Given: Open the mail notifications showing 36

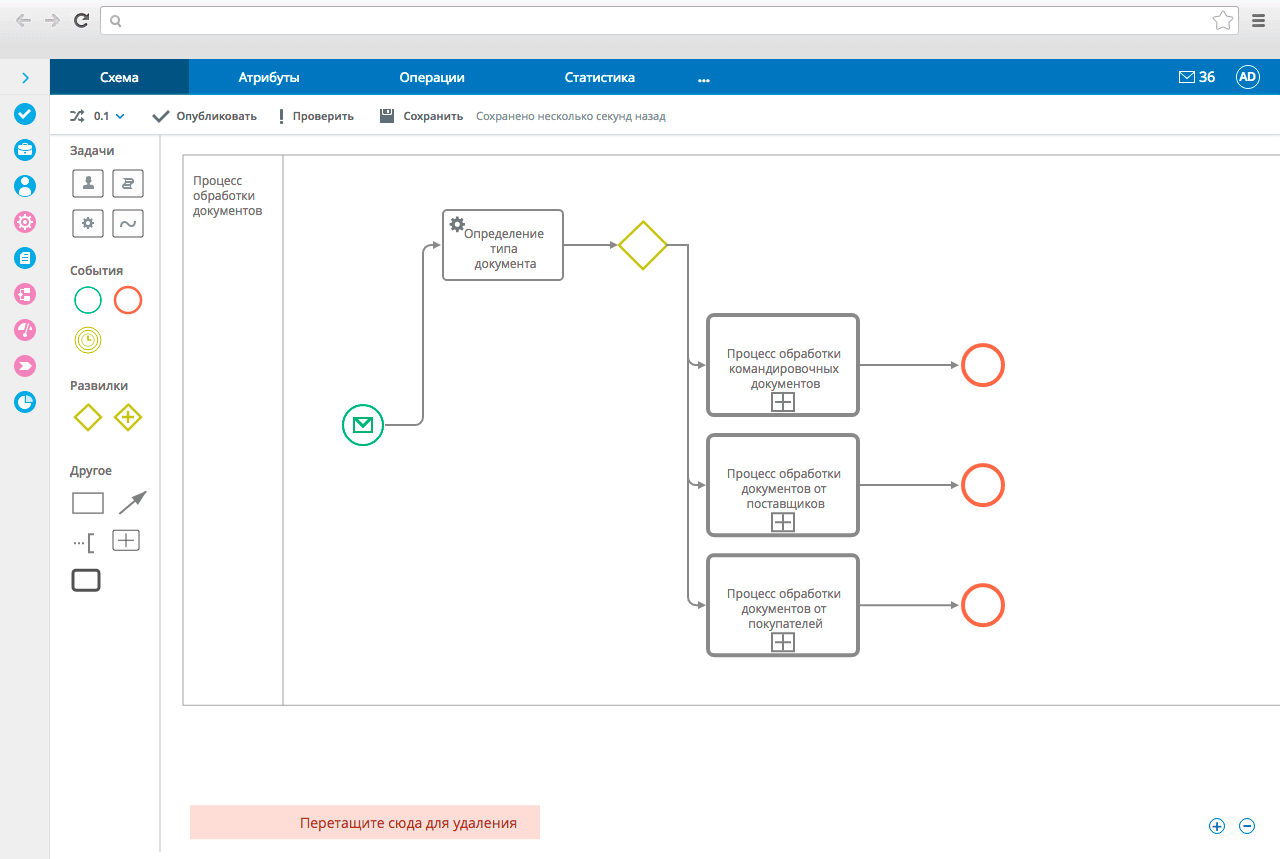Looking at the screenshot, I should point(1197,77).
